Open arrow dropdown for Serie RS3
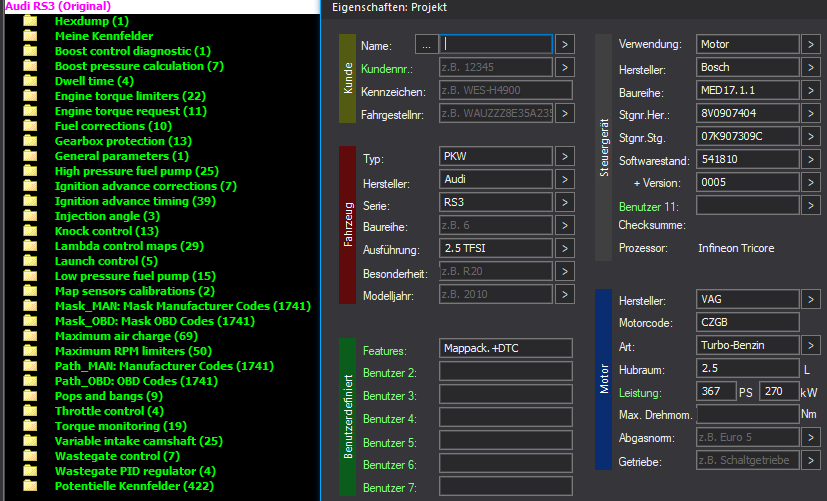 click(564, 203)
